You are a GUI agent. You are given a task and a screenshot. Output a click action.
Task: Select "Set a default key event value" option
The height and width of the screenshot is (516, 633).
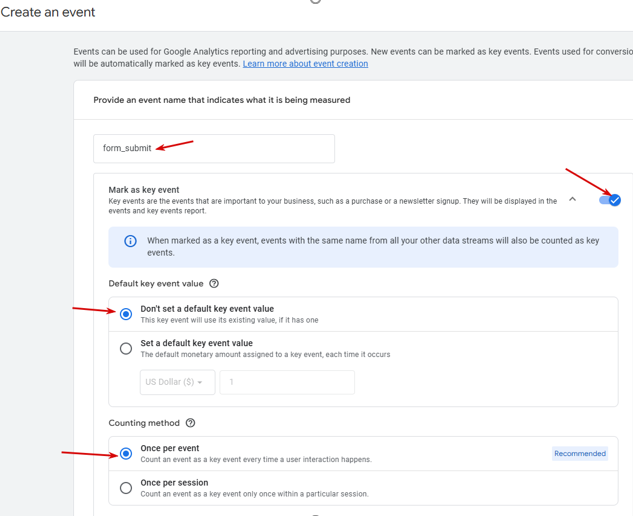[126, 348]
